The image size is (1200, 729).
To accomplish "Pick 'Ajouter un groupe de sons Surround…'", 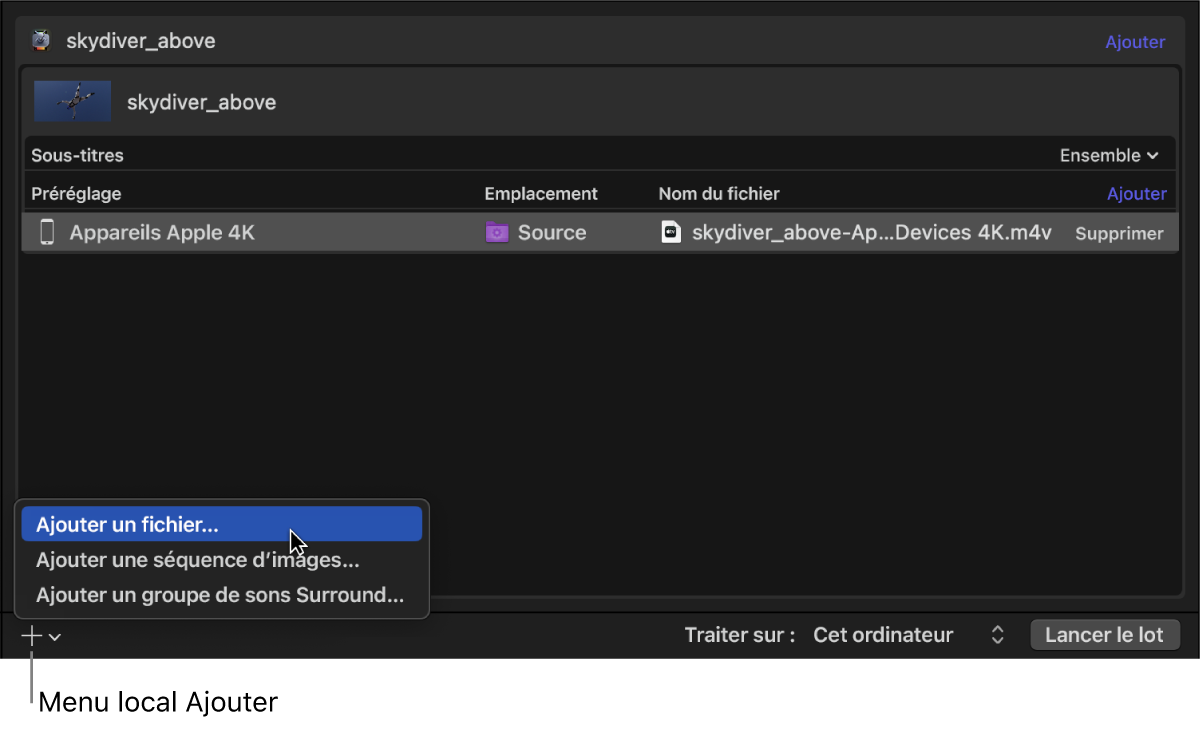I will [220, 595].
